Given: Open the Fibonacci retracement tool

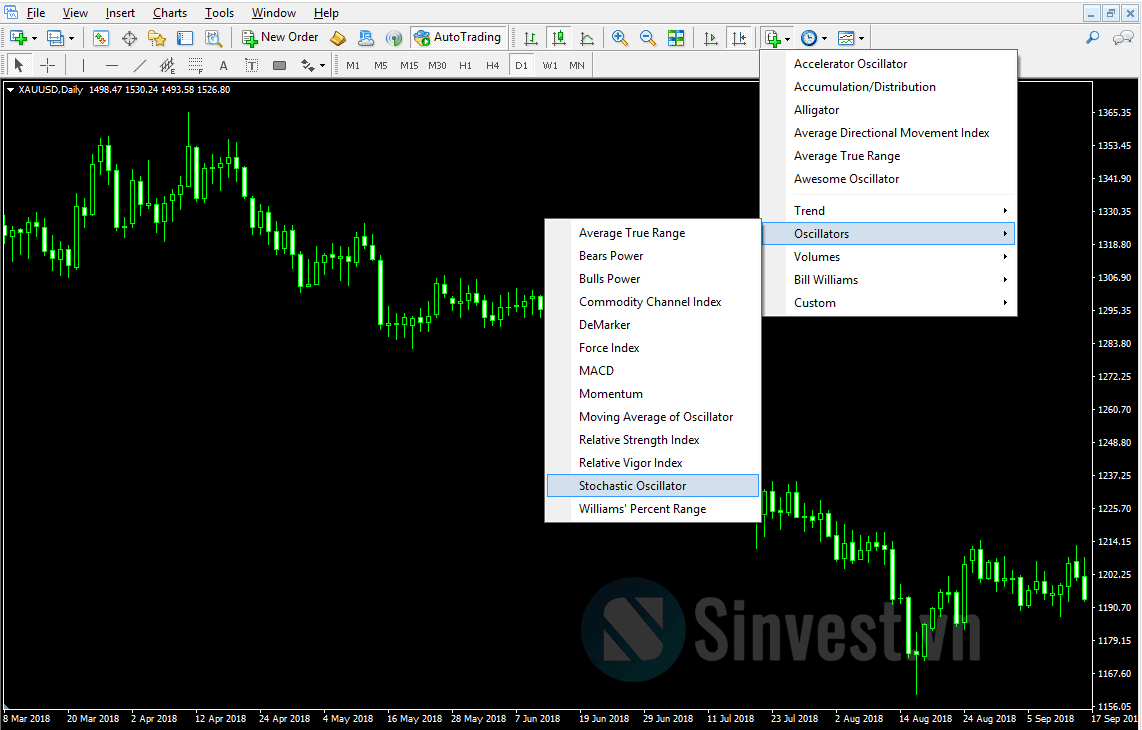Looking at the screenshot, I should pos(195,66).
